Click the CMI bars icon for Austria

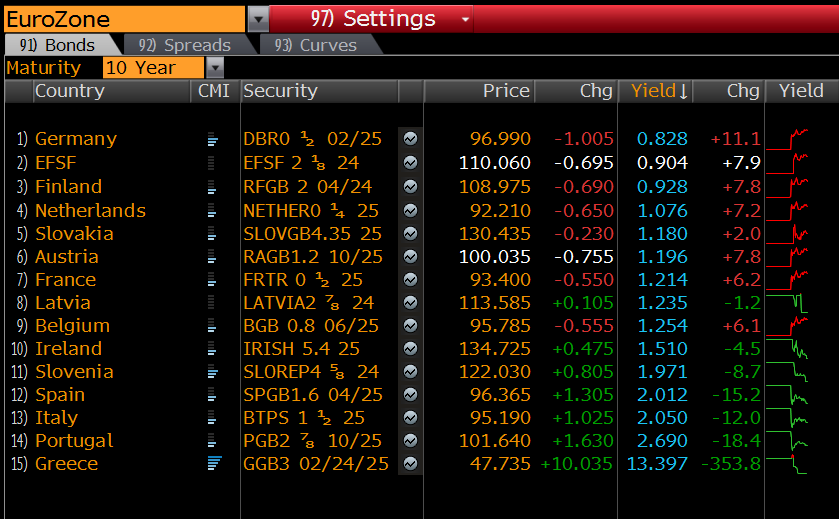211,257
